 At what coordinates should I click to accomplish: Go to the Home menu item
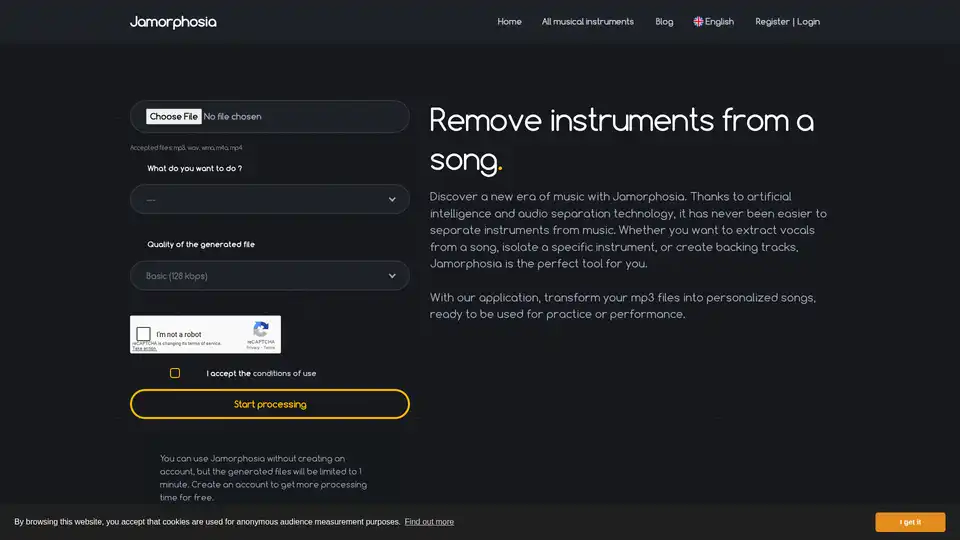pyautogui.click(x=509, y=21)
